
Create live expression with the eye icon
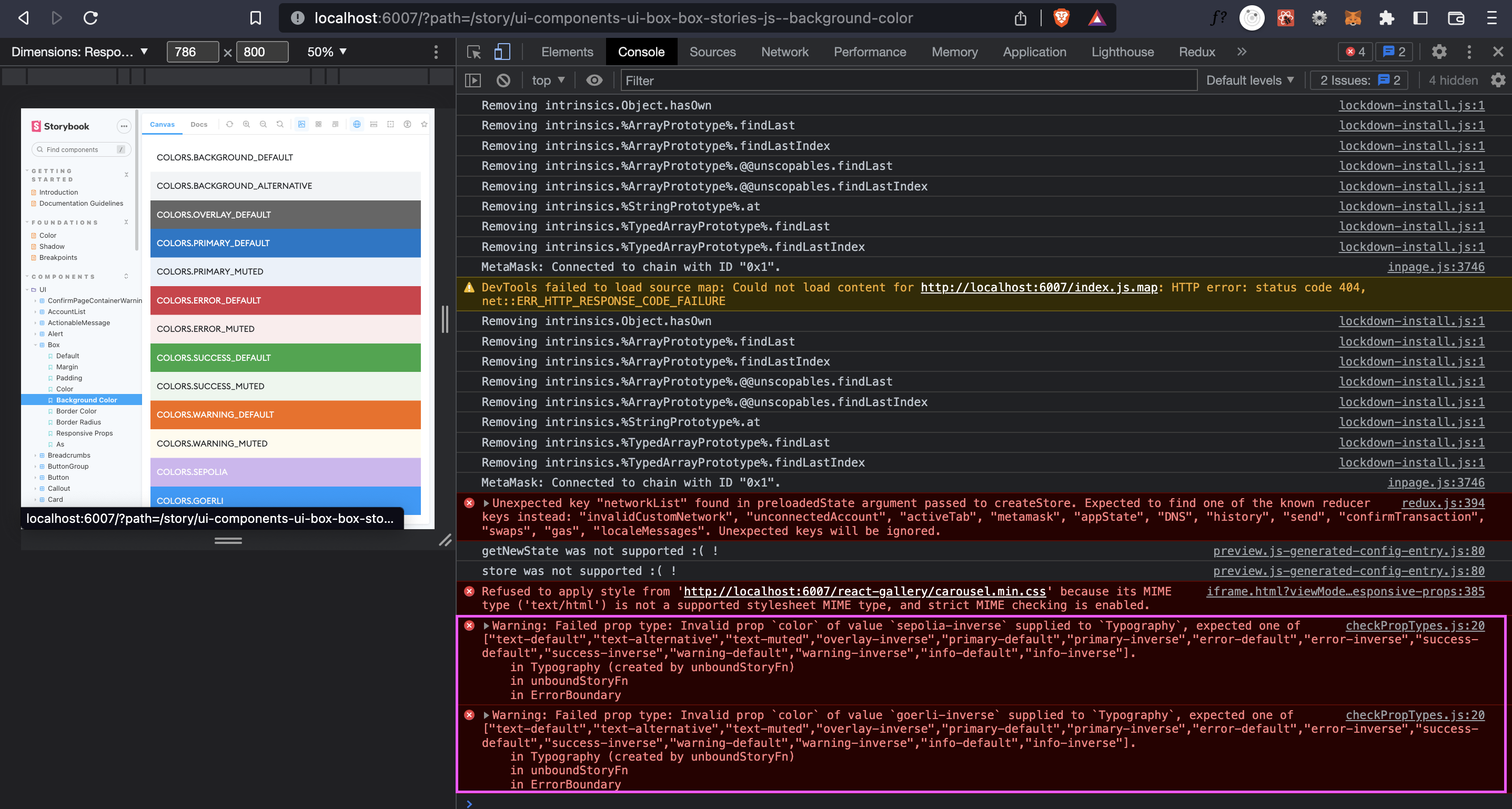pyautogui.click(x=594, y=80)
